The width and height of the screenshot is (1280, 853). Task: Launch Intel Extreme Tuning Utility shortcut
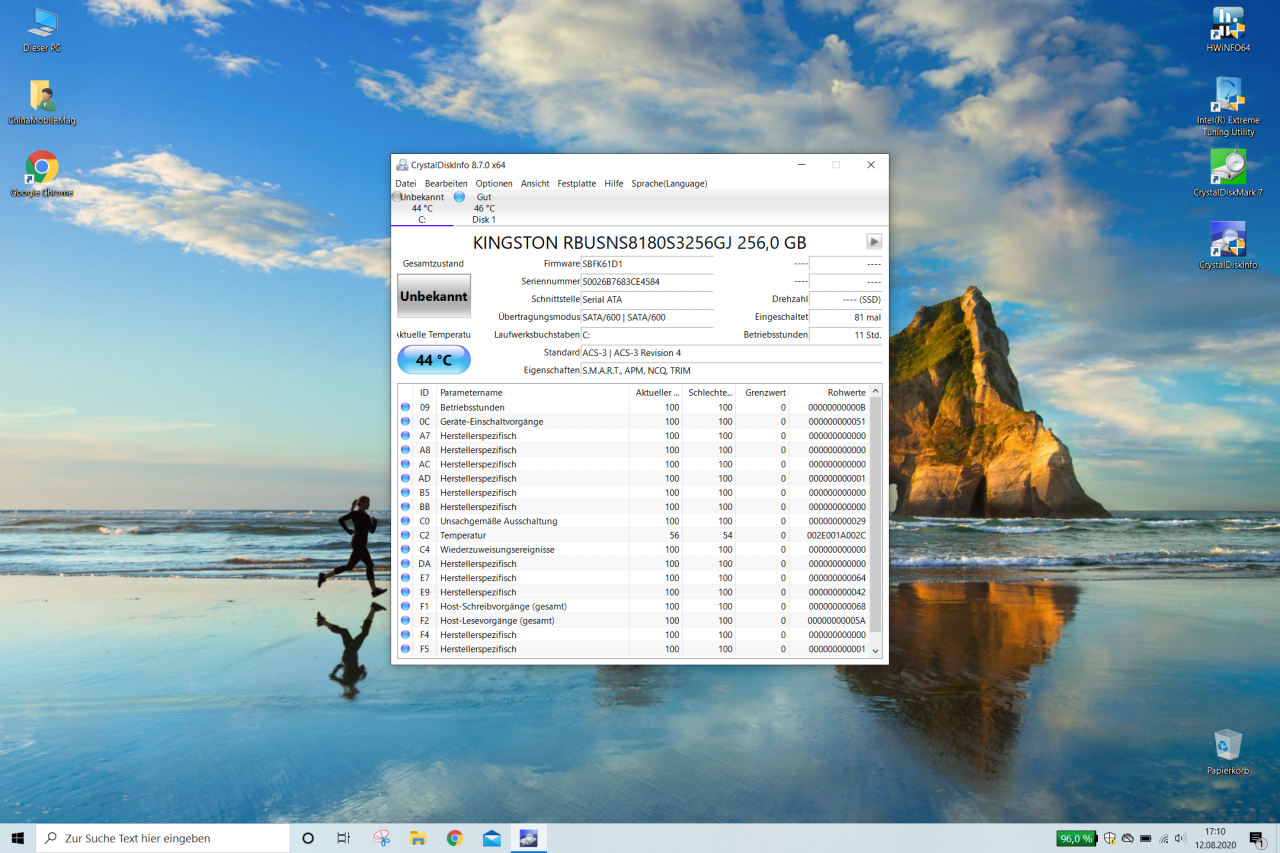coord(1228,107)
